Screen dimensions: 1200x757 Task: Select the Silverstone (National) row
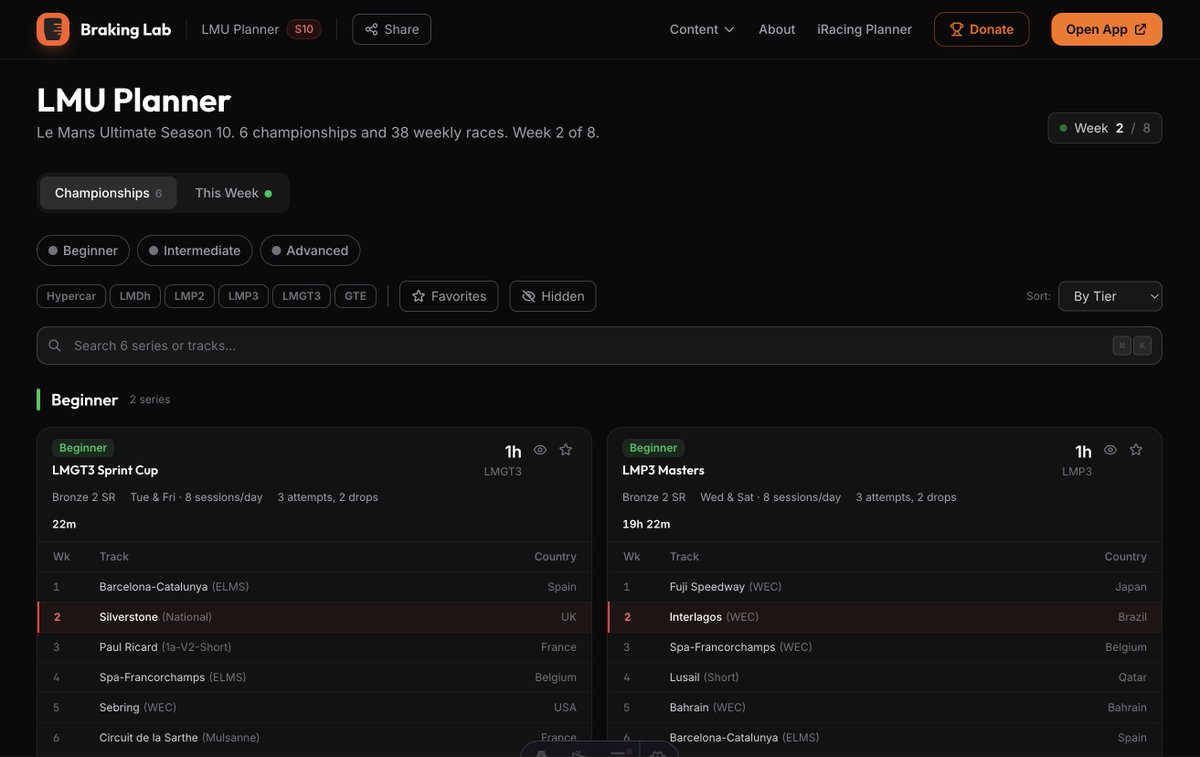click(314, 617)
